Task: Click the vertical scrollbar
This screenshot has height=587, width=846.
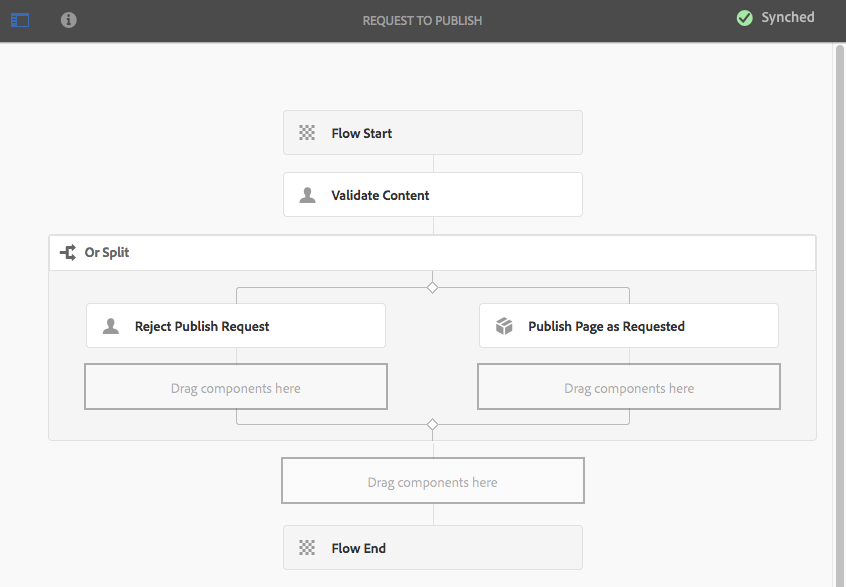Action: pyautogui.click(x=839, y=300)
